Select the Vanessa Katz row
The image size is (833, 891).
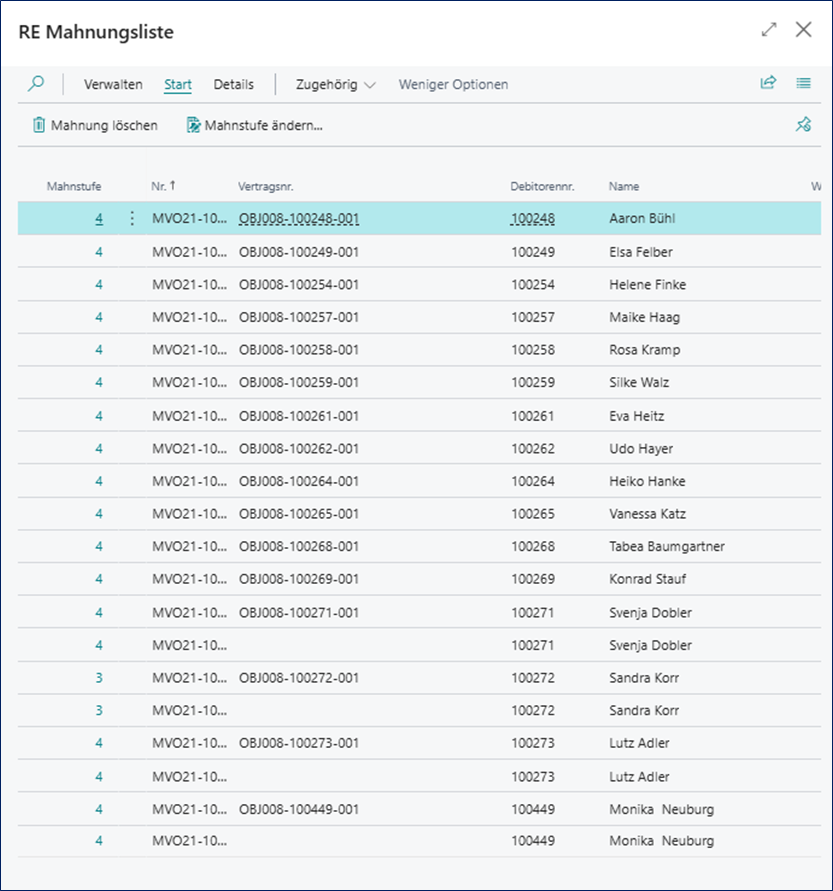pos(640,514)
